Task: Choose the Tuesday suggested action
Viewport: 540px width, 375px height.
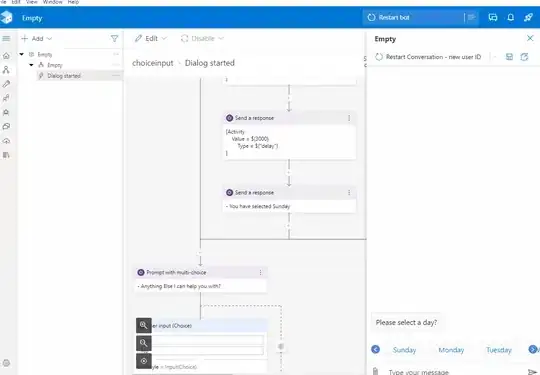Action: (499, 350)
